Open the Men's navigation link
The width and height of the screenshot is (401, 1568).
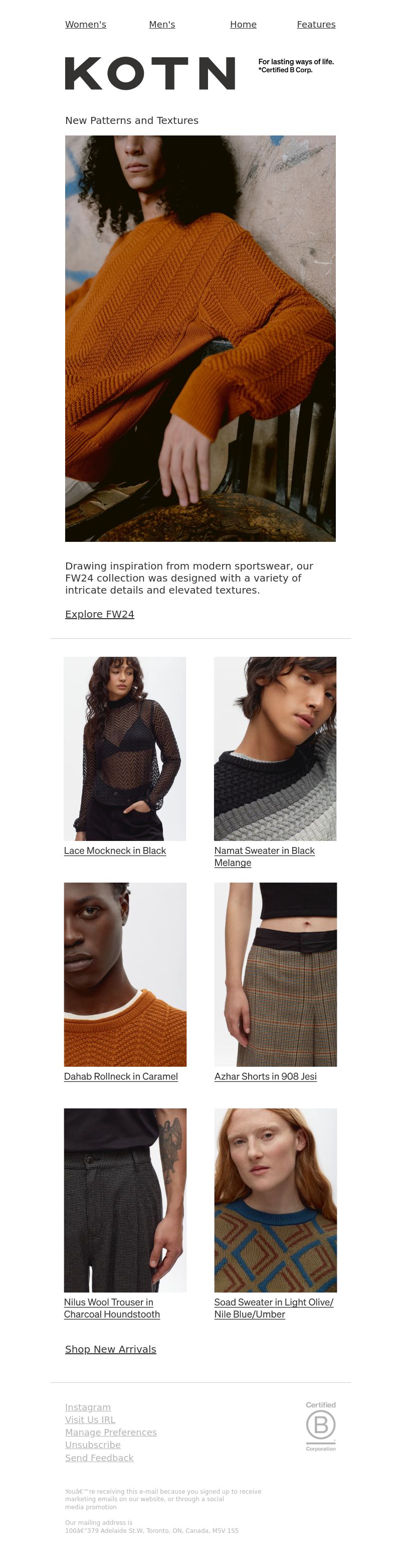pos(162,25)
